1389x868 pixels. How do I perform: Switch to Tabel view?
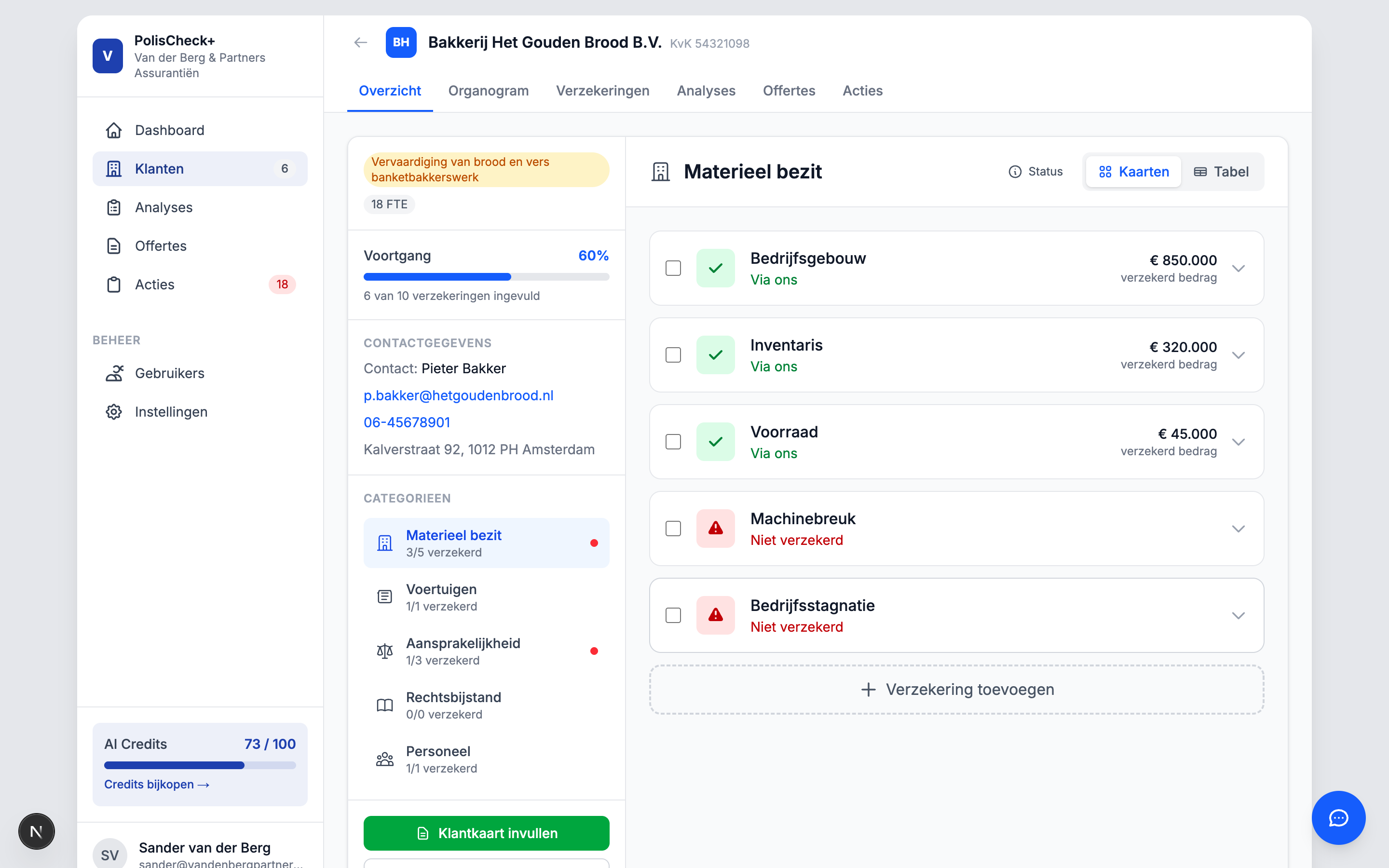[x=1221, y=172]
